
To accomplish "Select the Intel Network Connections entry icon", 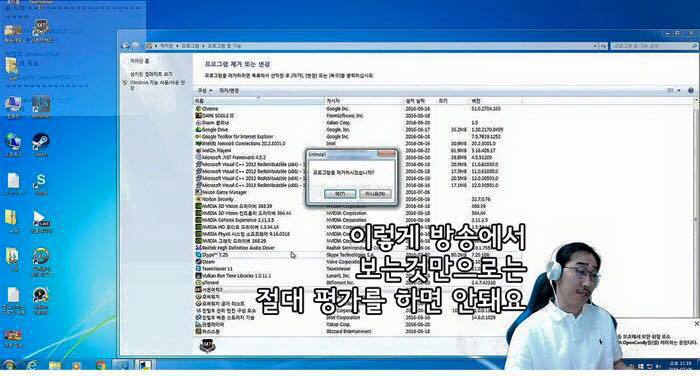I will pyautogui.click(x=199, y=143).
